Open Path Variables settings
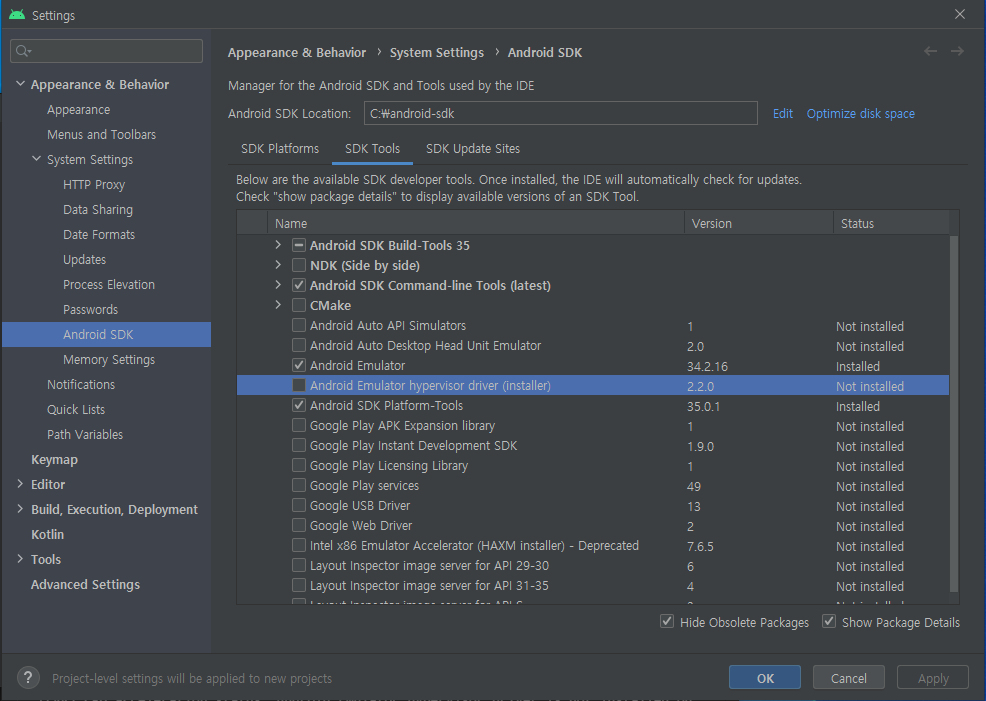Screen dimensions: 986x701 click(x=85, y=434)
